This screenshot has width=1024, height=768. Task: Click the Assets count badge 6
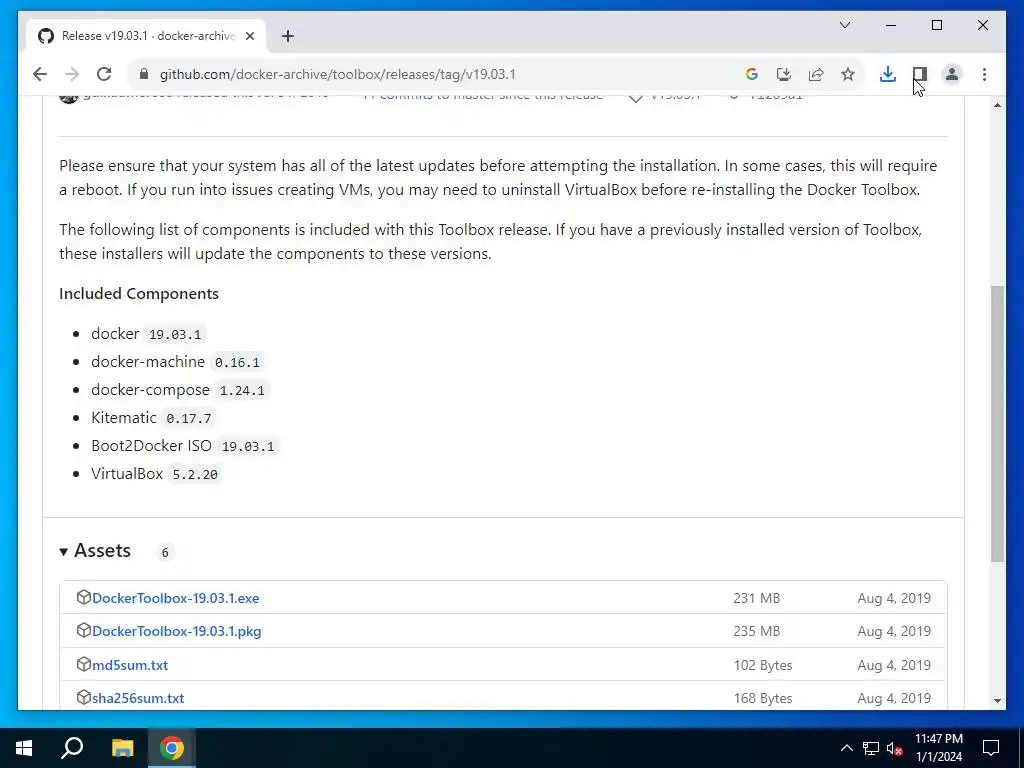pyautogui.click(x=165, y=552)
